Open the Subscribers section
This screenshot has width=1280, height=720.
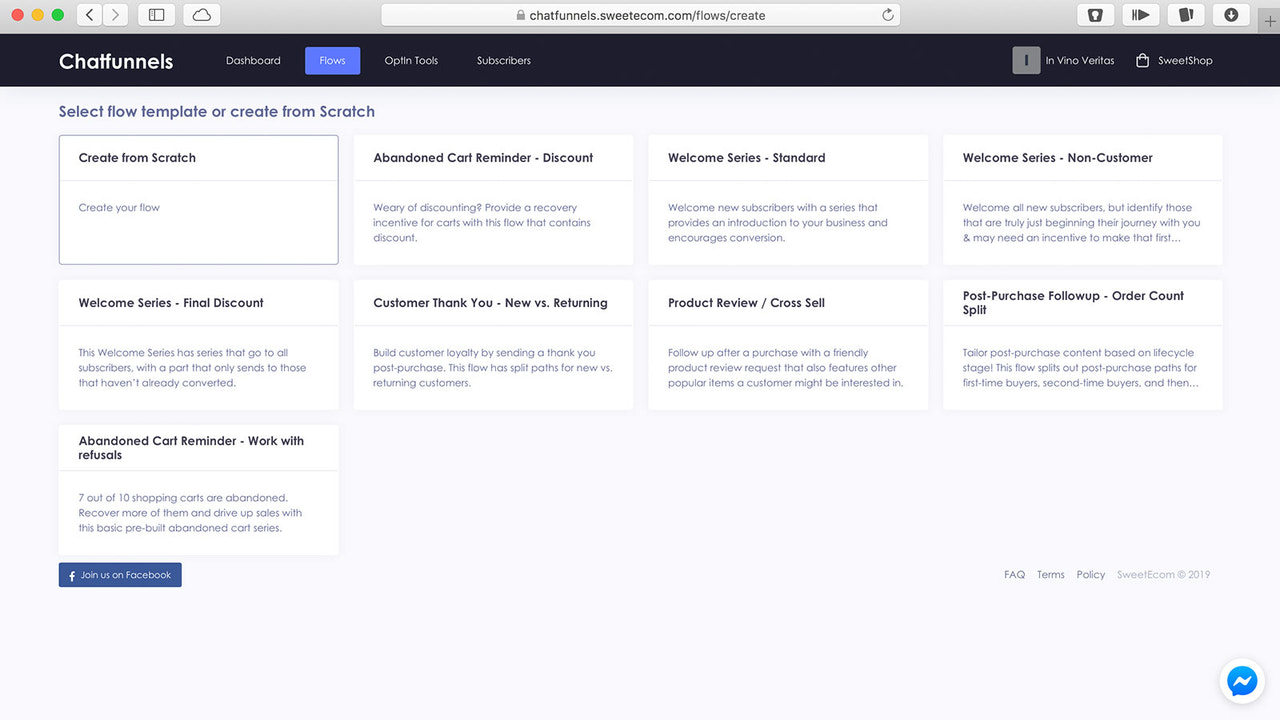[503, 60]
